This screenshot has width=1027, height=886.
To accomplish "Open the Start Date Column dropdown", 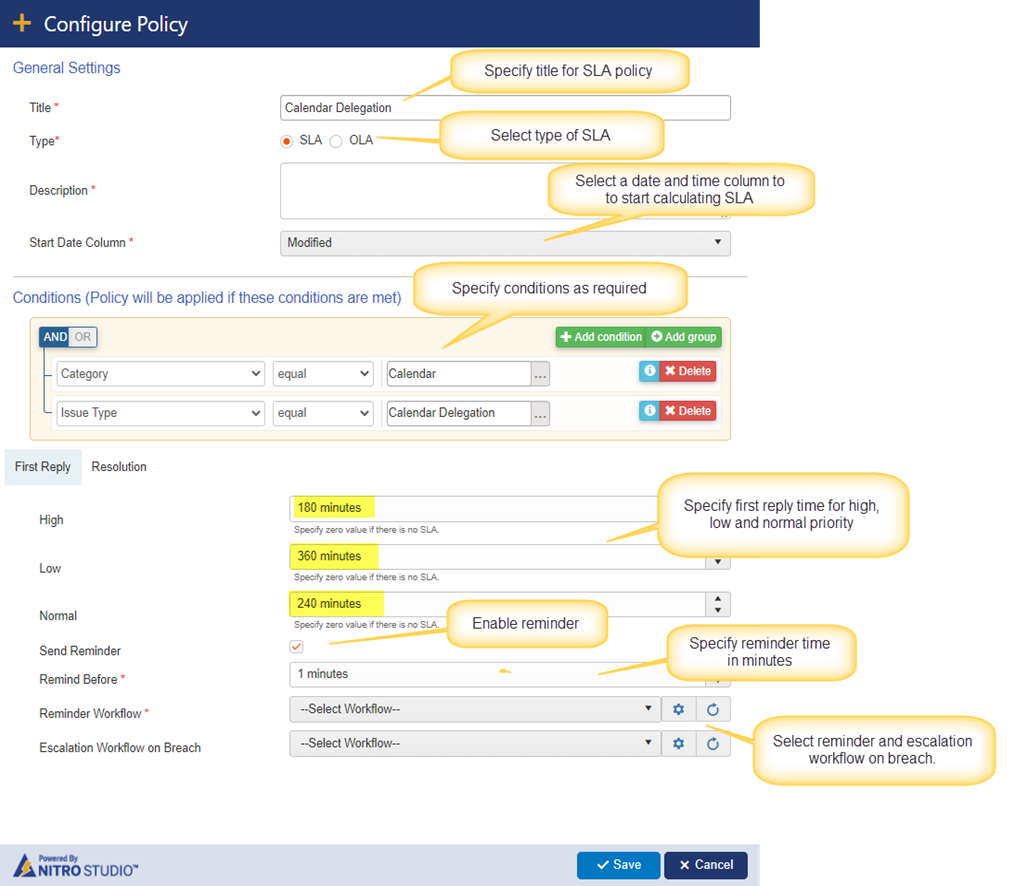I will coord(505,243).
